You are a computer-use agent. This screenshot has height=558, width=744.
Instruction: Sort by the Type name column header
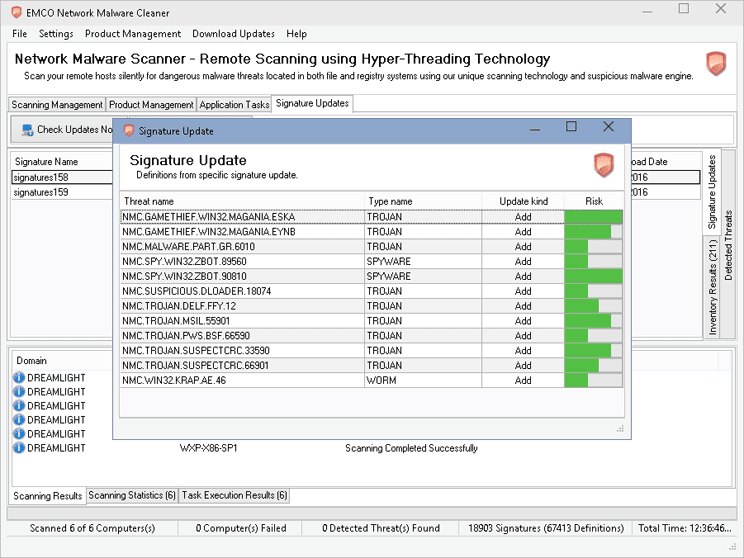(423, 201)
